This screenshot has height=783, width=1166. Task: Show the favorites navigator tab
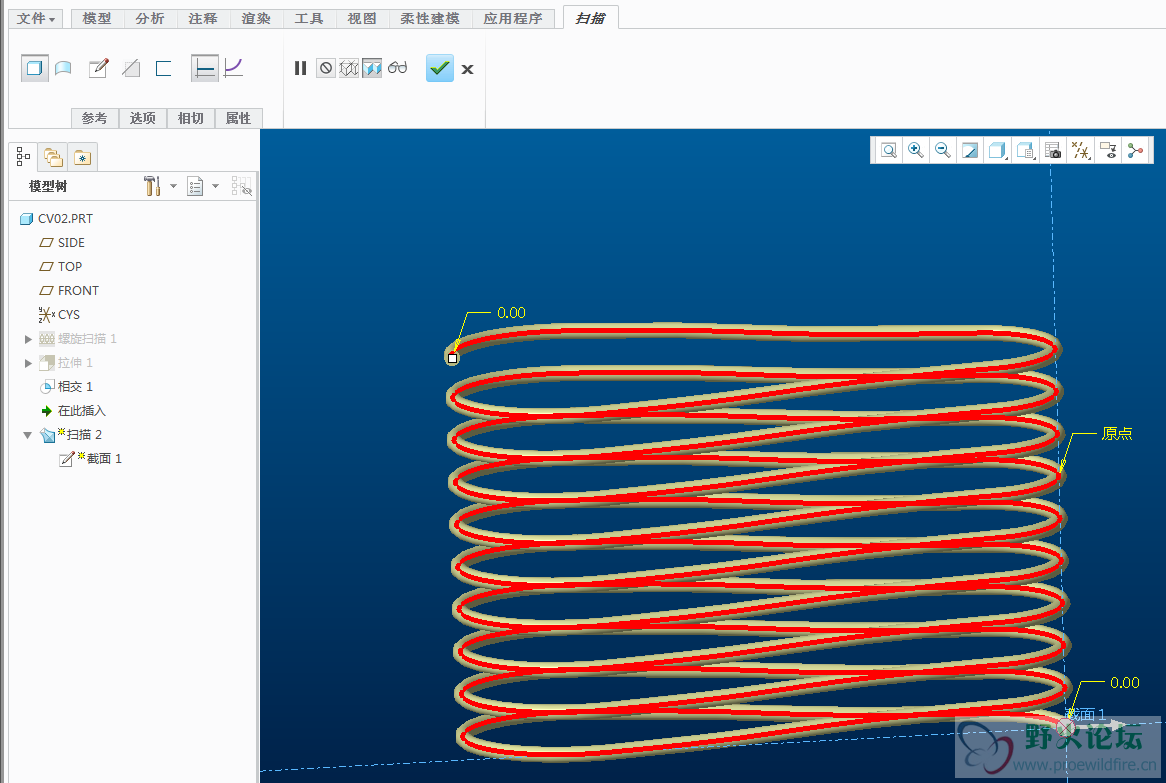point(82,157)
